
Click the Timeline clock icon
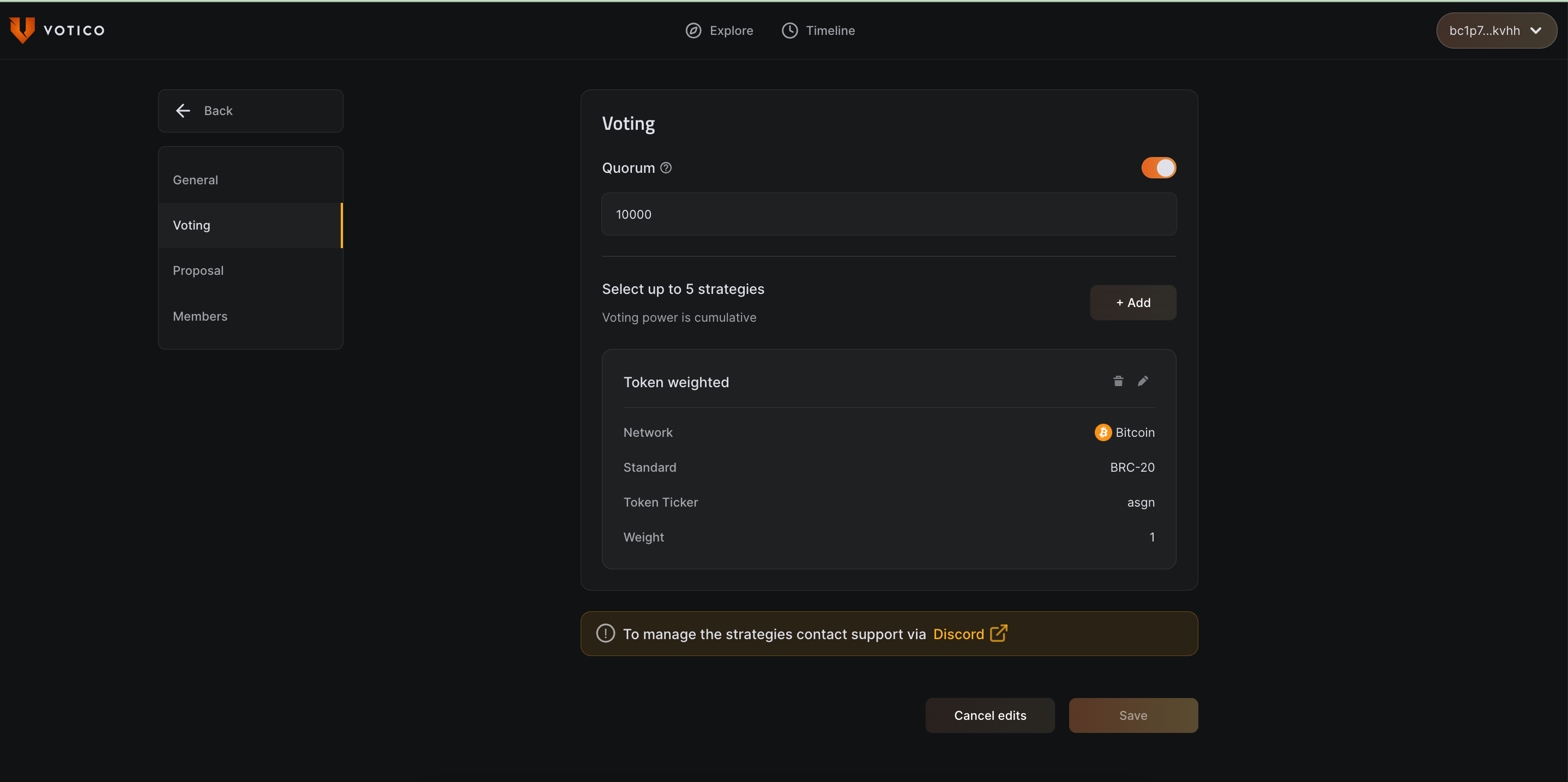789,31
